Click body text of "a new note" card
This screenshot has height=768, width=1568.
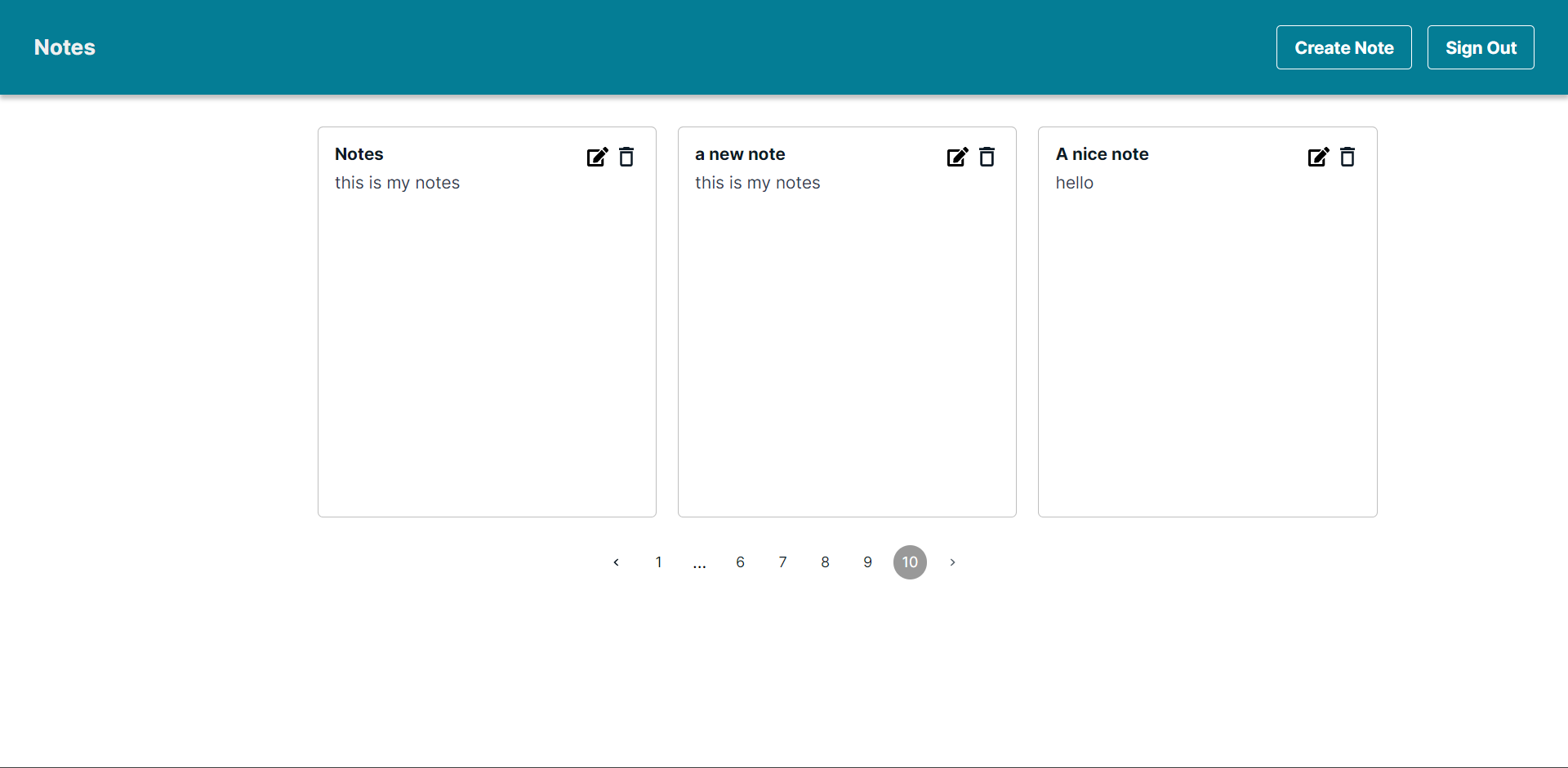(757, 183)
